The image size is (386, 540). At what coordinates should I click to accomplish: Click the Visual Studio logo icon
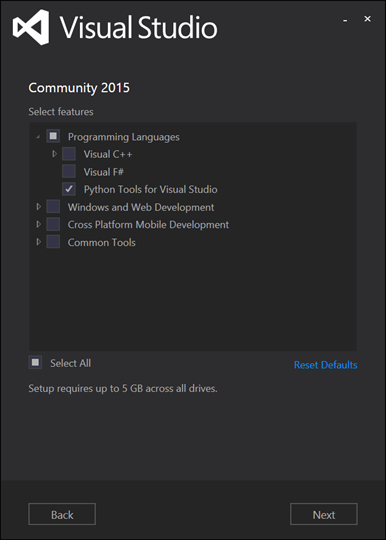(31, 27)
